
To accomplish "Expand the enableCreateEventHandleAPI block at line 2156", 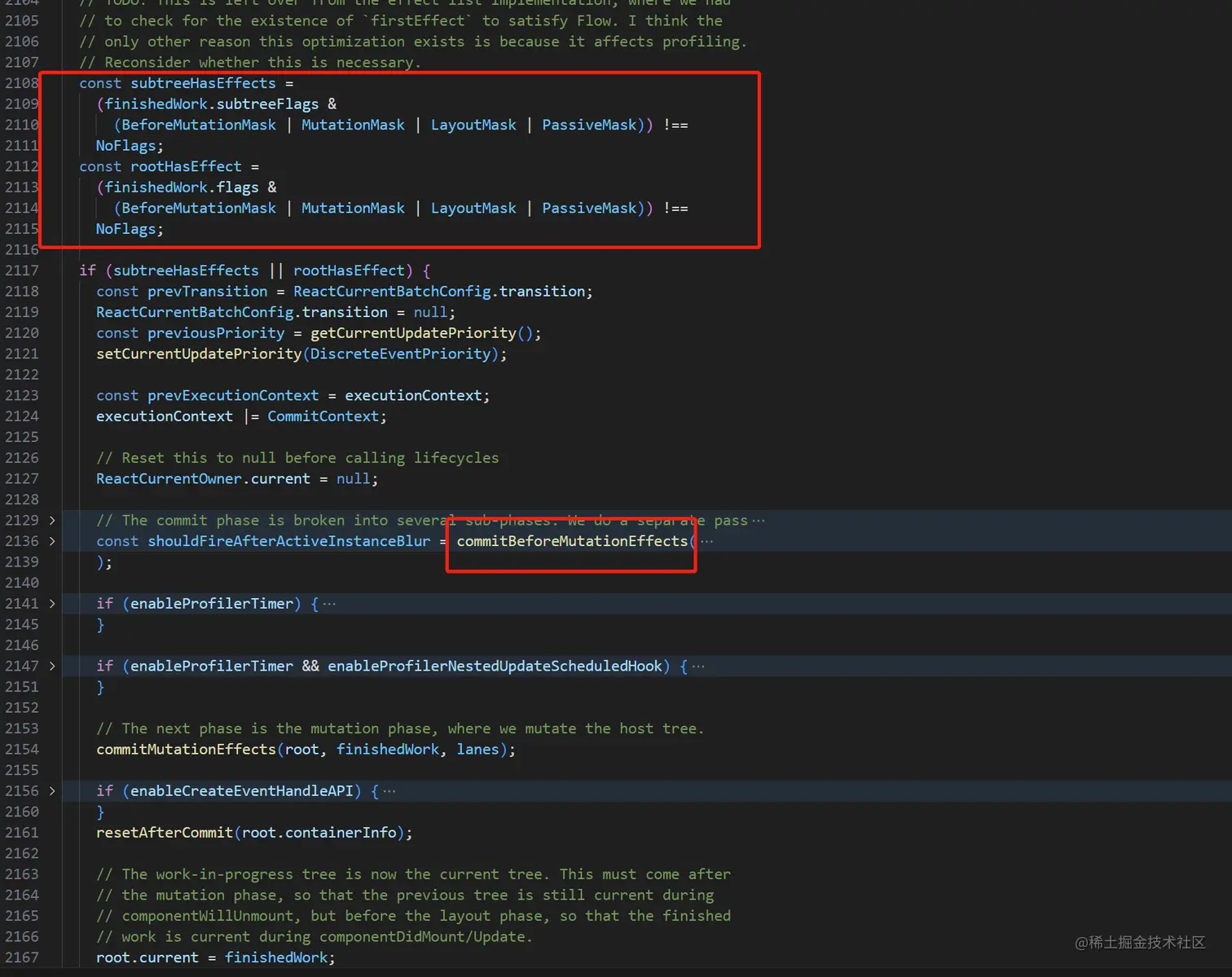I will point(52,791).
